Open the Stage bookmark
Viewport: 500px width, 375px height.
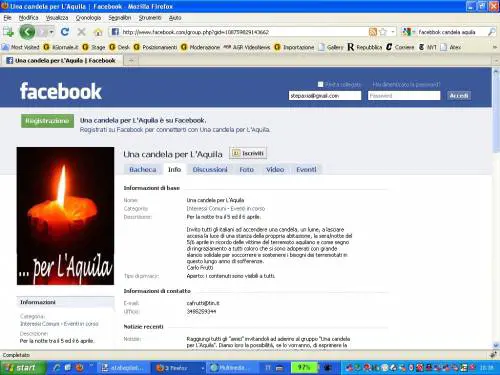point(94,47)
